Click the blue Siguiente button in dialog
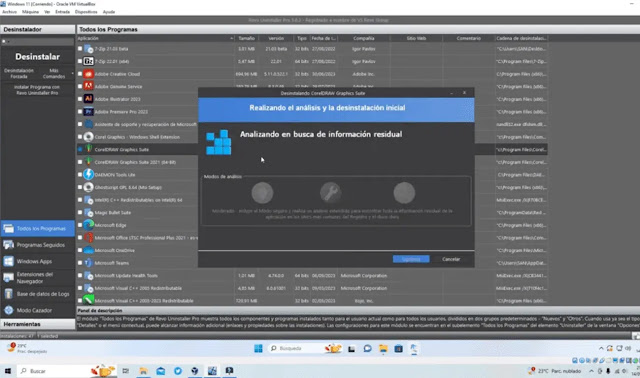 (411, 259)
